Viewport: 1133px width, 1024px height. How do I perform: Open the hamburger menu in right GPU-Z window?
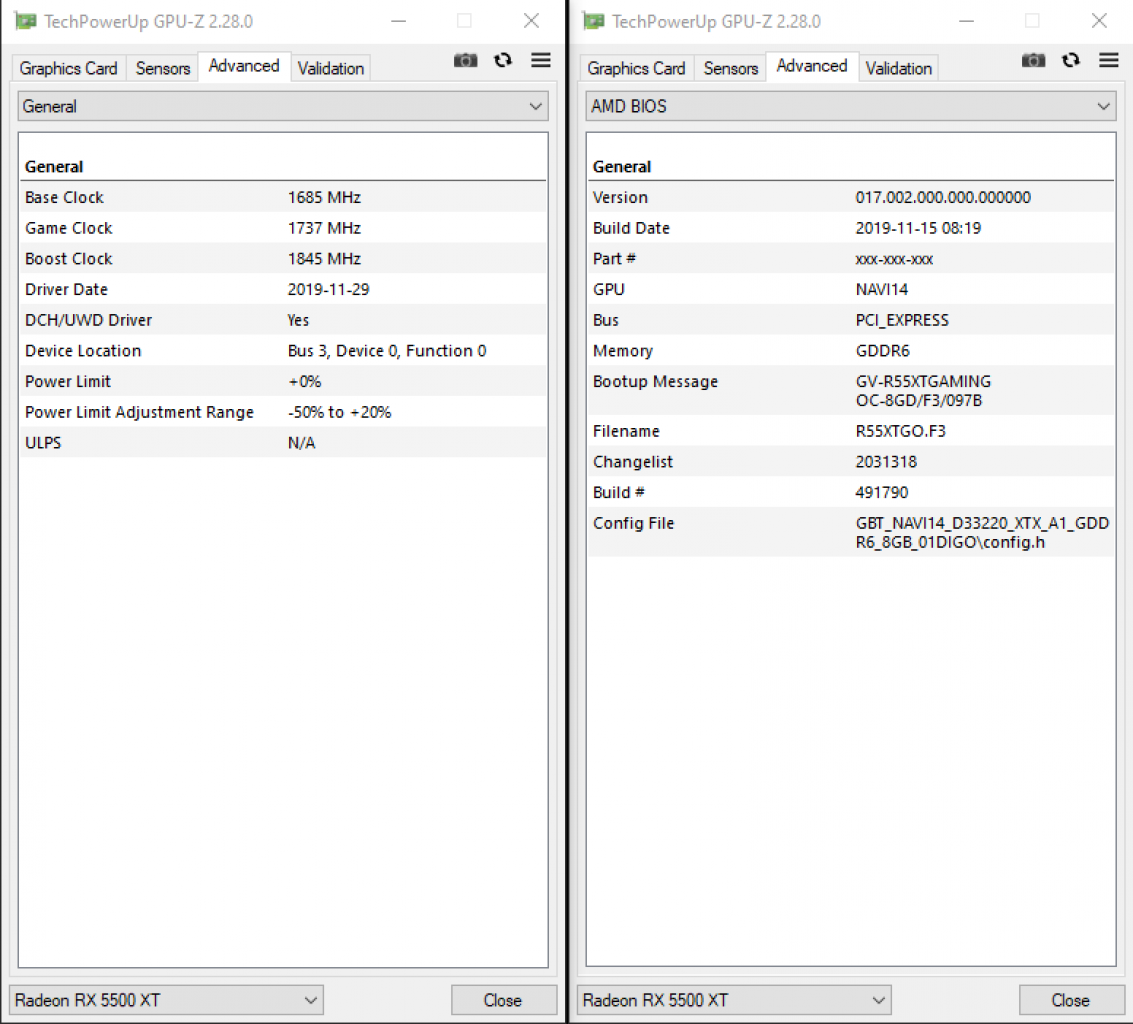(1108, 60)
